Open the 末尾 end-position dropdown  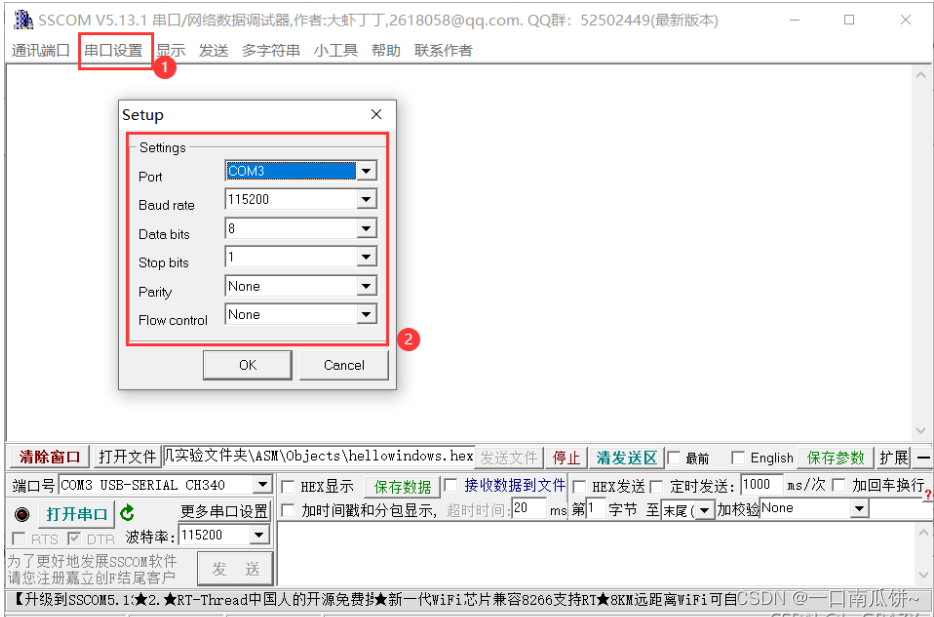[705, 510]
